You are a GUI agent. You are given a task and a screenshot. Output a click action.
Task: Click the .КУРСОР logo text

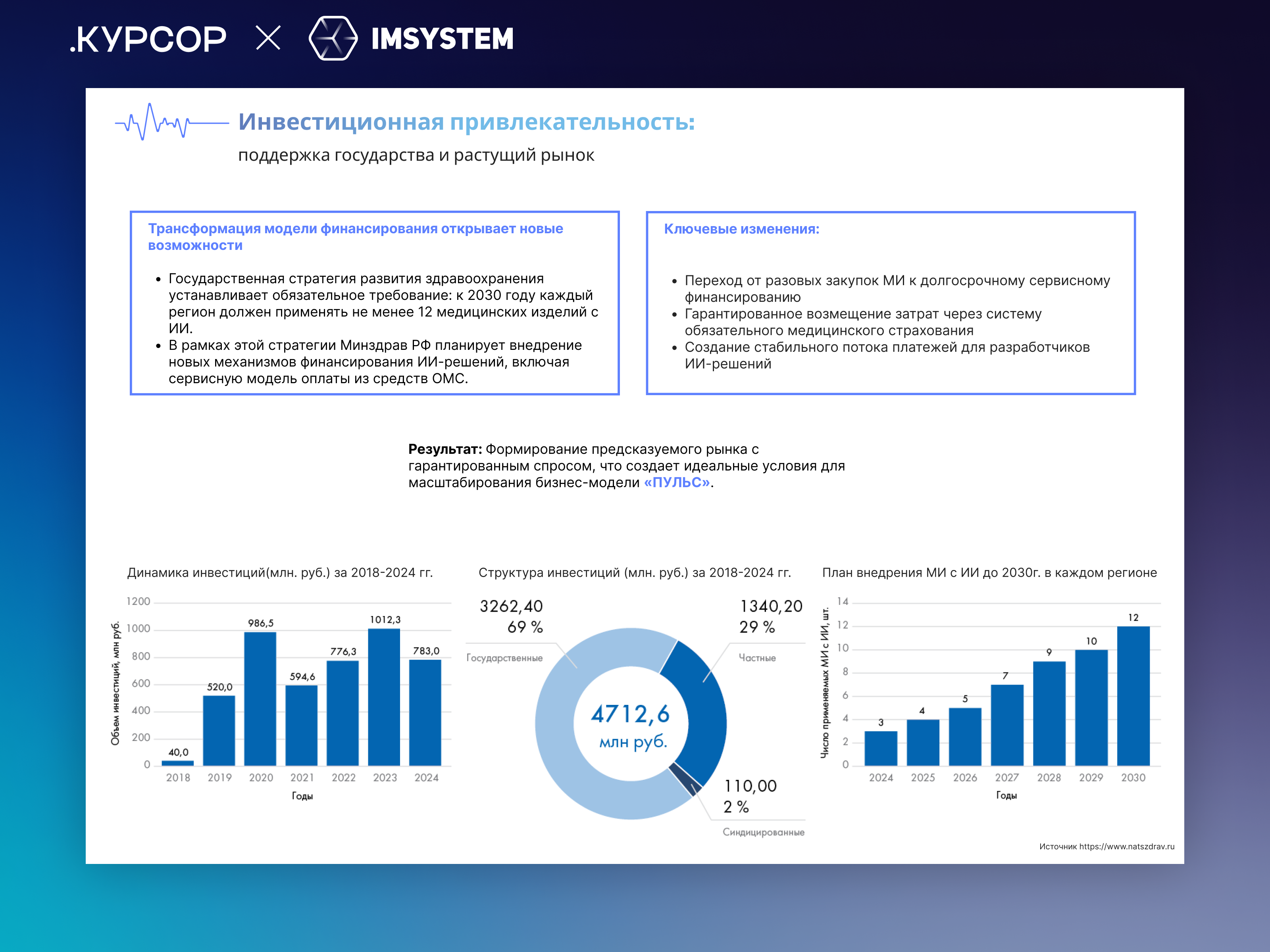pos(148,40)
